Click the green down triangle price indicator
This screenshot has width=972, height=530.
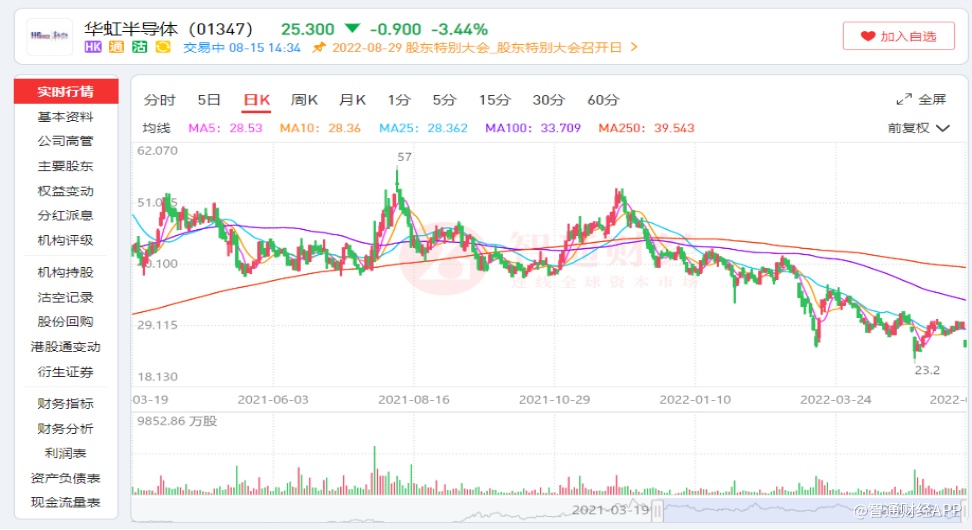tap(352, 28)
